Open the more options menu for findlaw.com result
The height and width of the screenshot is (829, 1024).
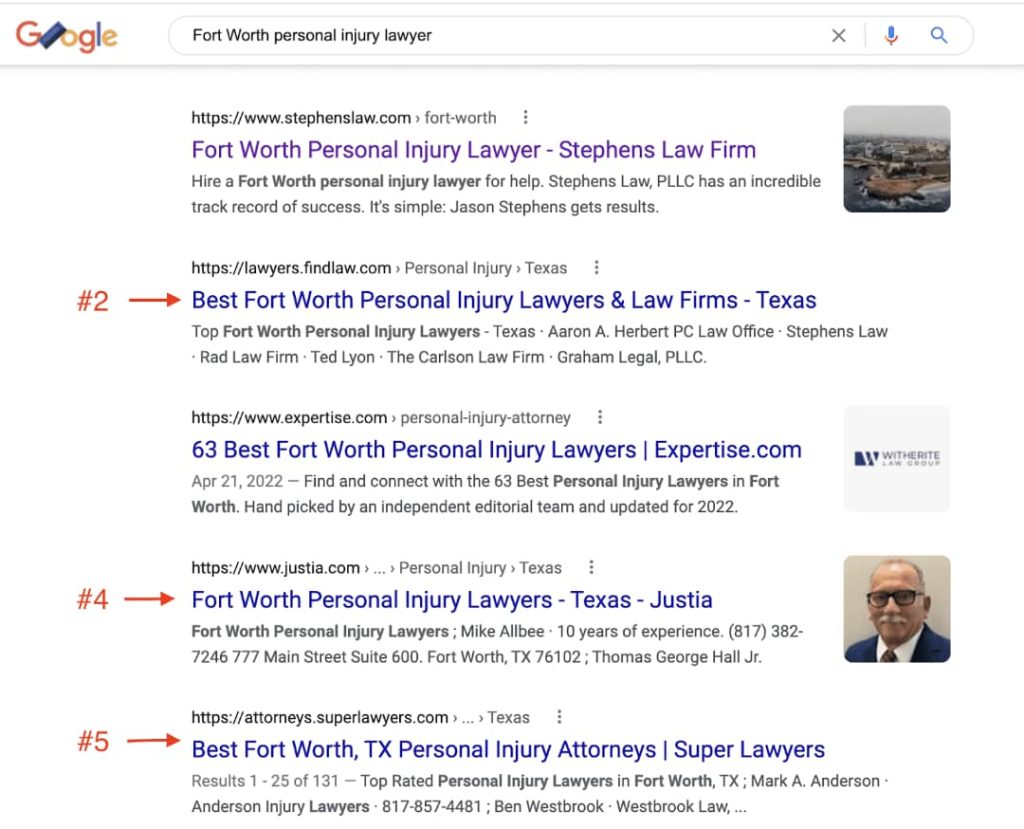pos(596,268)
